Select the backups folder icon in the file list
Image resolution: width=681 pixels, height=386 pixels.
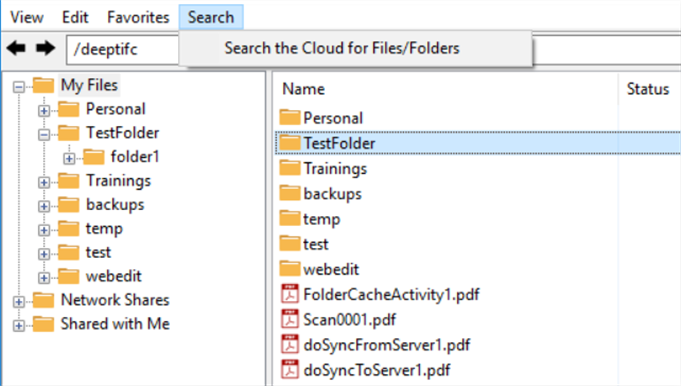(x=290, y=193)
